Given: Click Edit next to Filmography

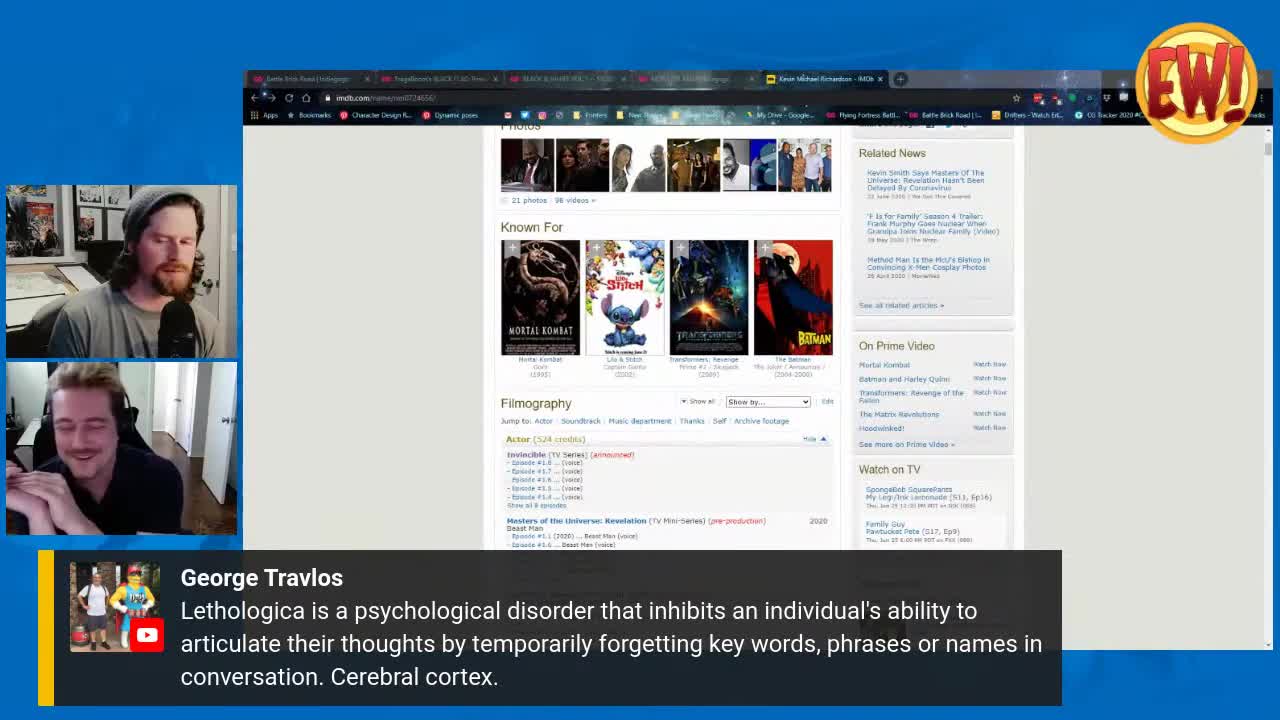Looking at the screenshot, I should [827, 402].
